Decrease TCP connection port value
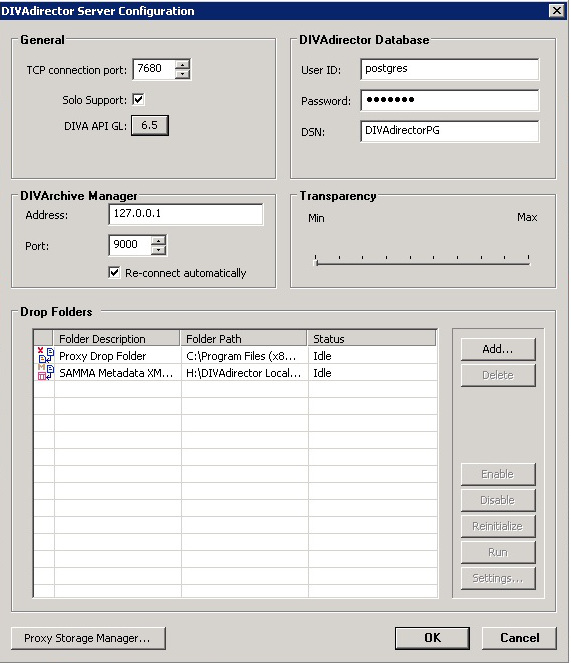The width and height of the screenshot is (571, 664). coord(183,74)
